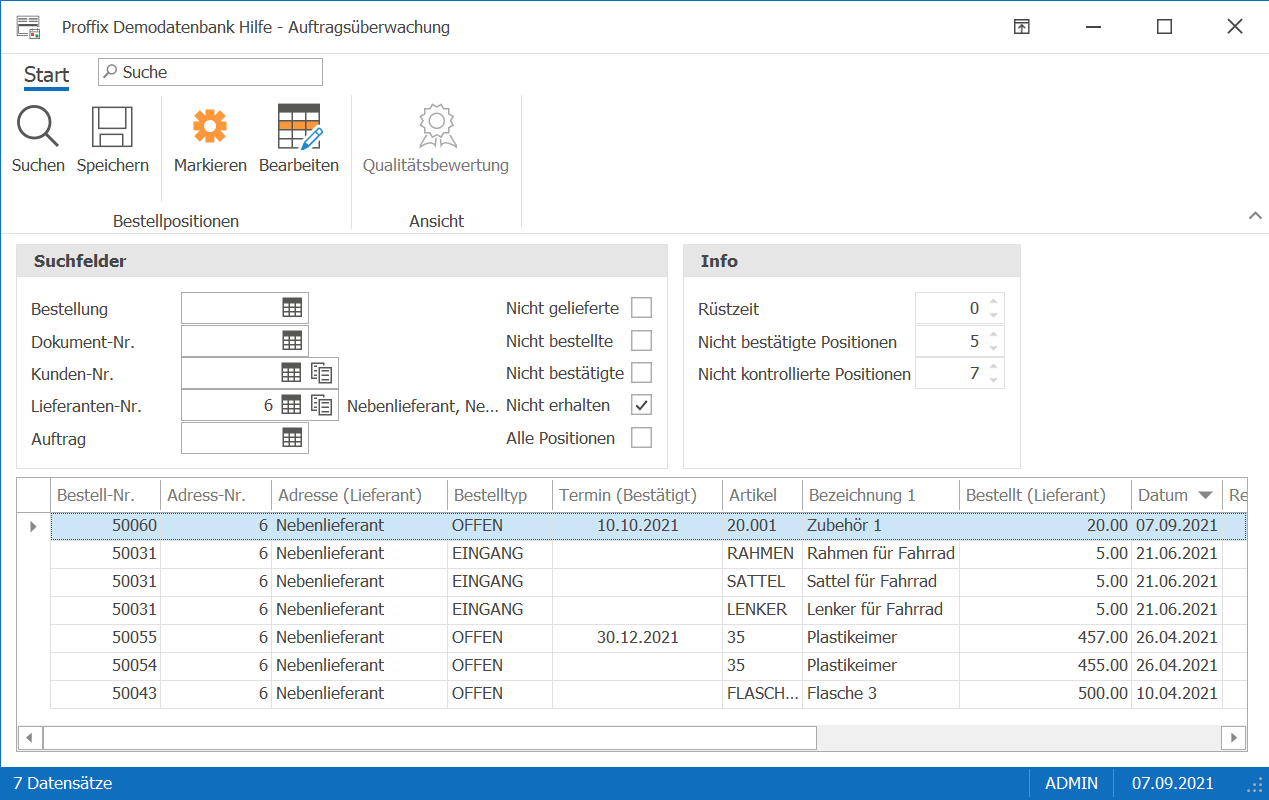Open multi-select list icon for Lieferanten-Nr.
Viewport: 1269px width, 800px height.
[322, 405]
